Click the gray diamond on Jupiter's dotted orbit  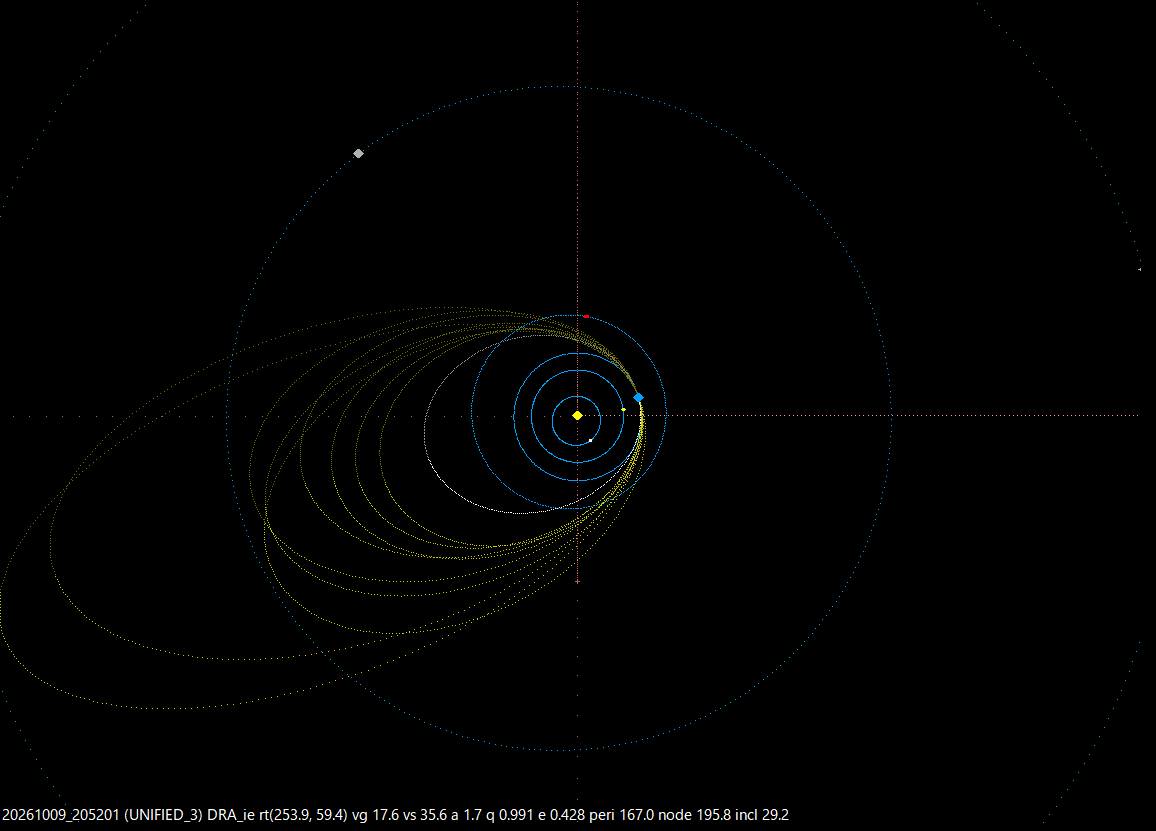point(358,153)
